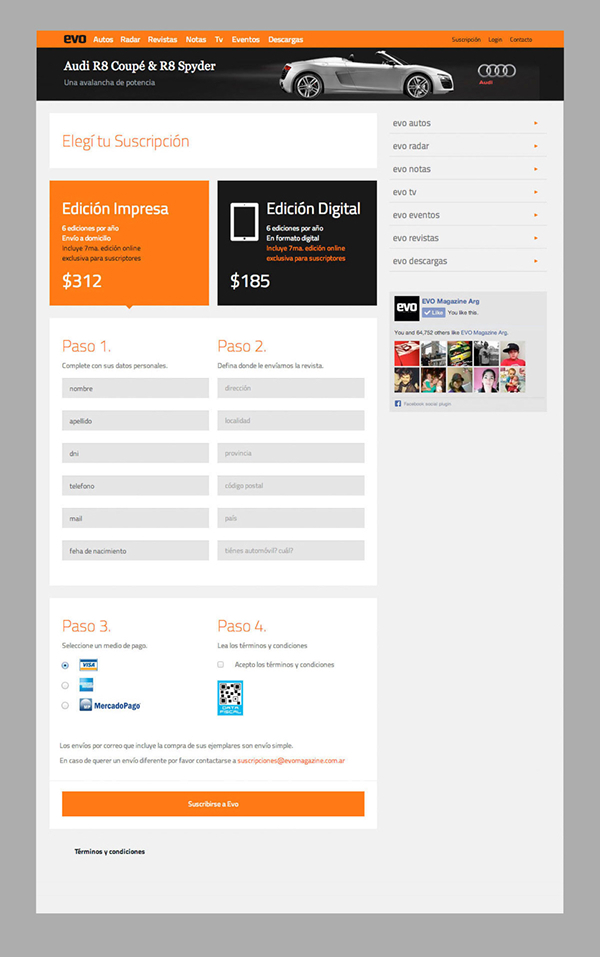Expand evo autos sidebar arrow

click(536, 123)
